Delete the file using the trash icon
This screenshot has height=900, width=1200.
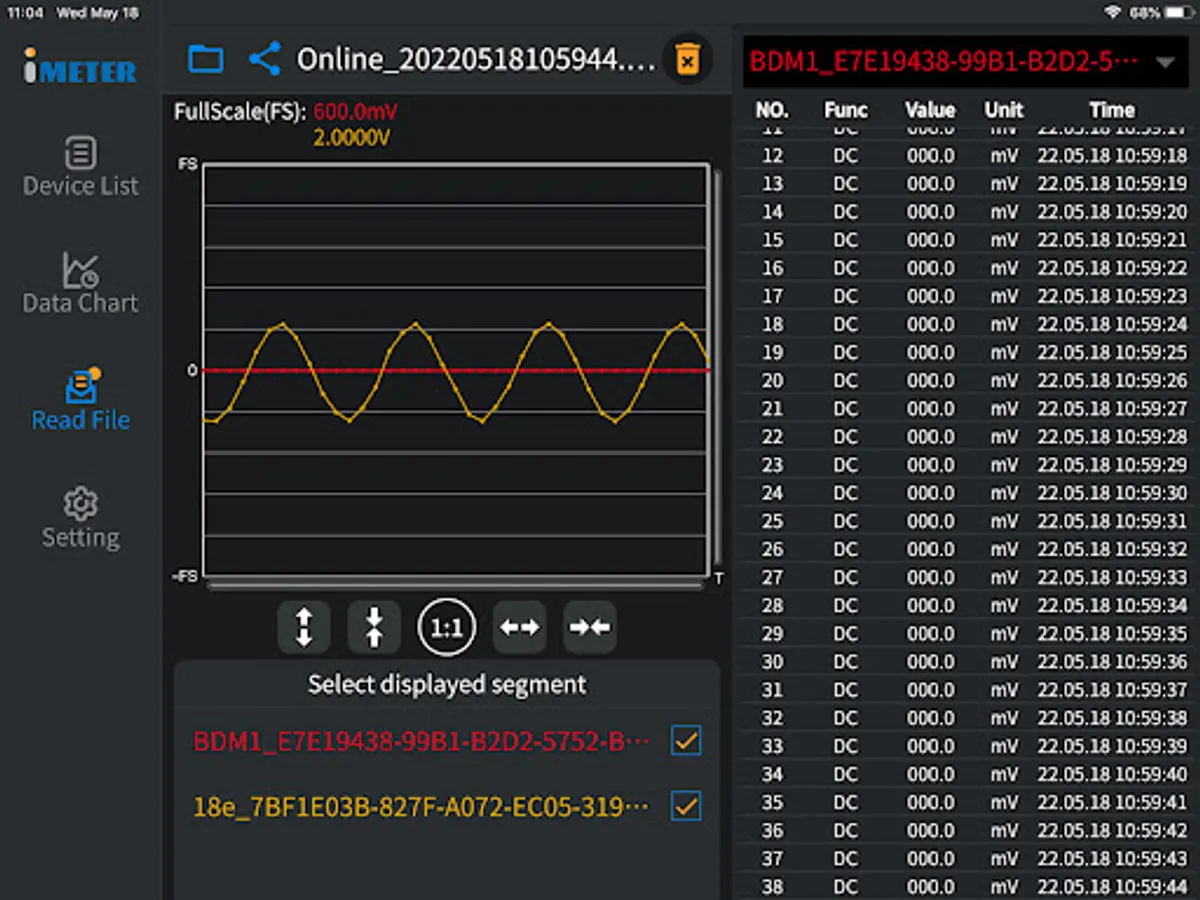click(x=687, y=59)
